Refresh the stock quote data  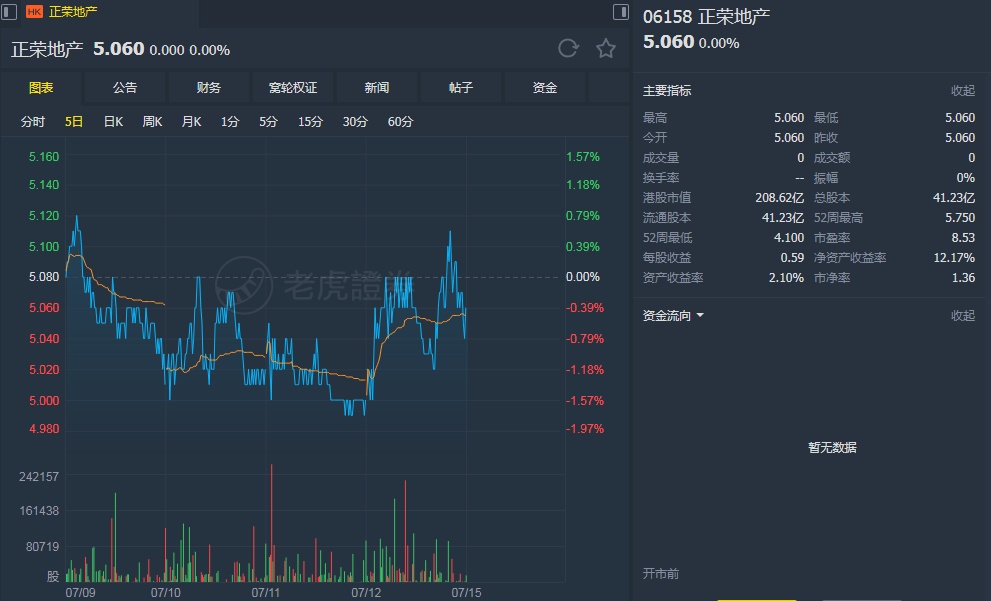click(568, 49)
